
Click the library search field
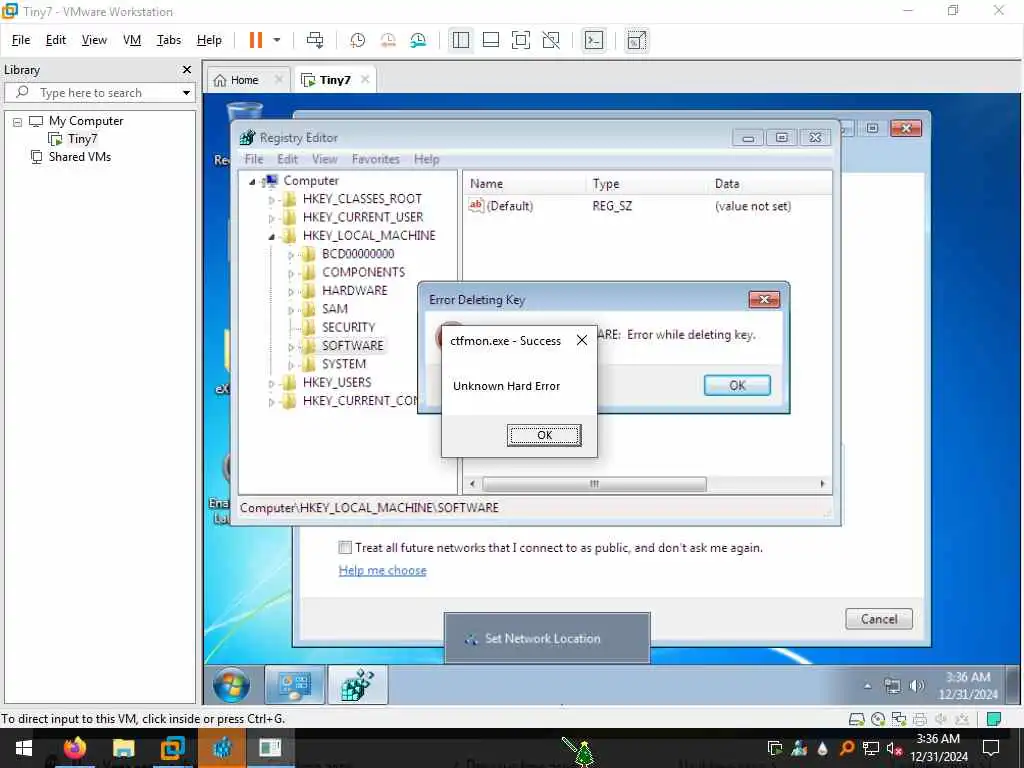[98, 93]
